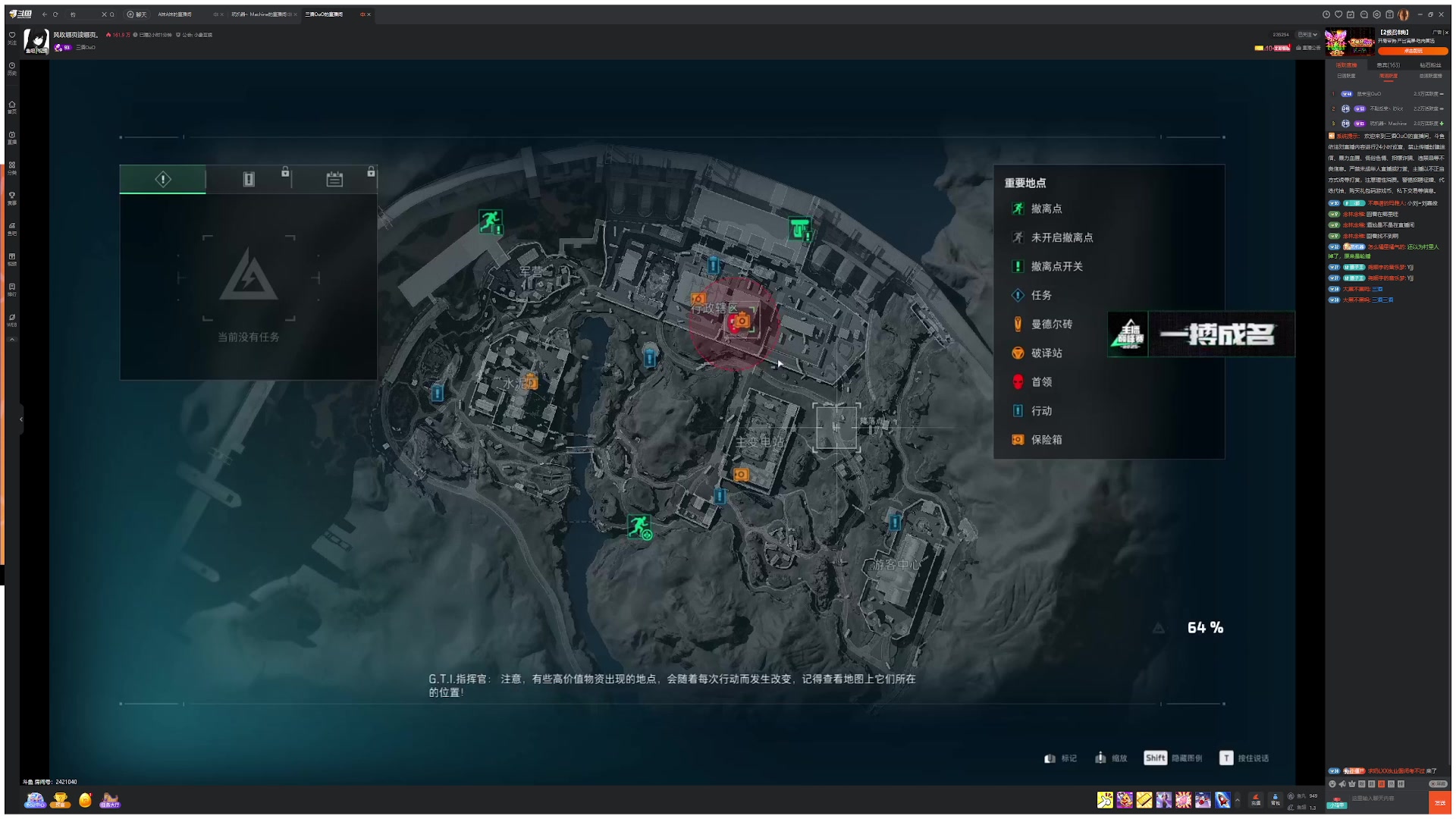Click the game advertisement banner image
Image resolution: width=1456 pixels, height=819 pixels.
click(x=1349, y=42)
